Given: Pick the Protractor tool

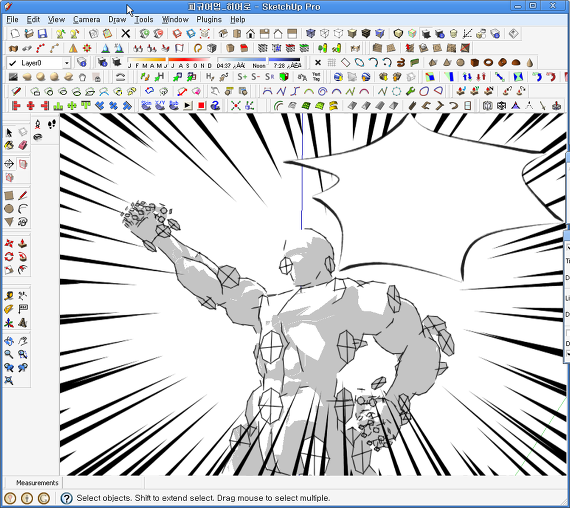Looking at the screenshot, I should tap(9, 309).
